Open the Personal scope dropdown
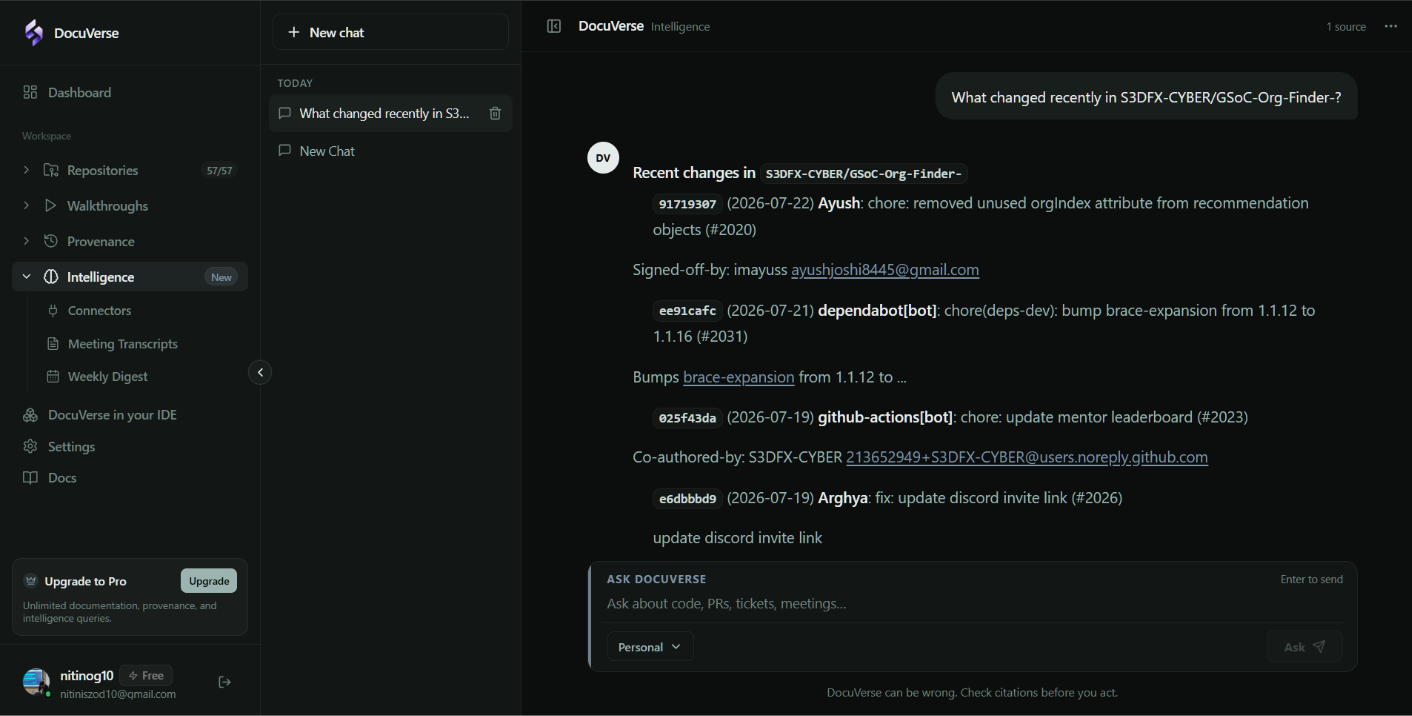1412x716 pixels. click(x=650, y=647)
